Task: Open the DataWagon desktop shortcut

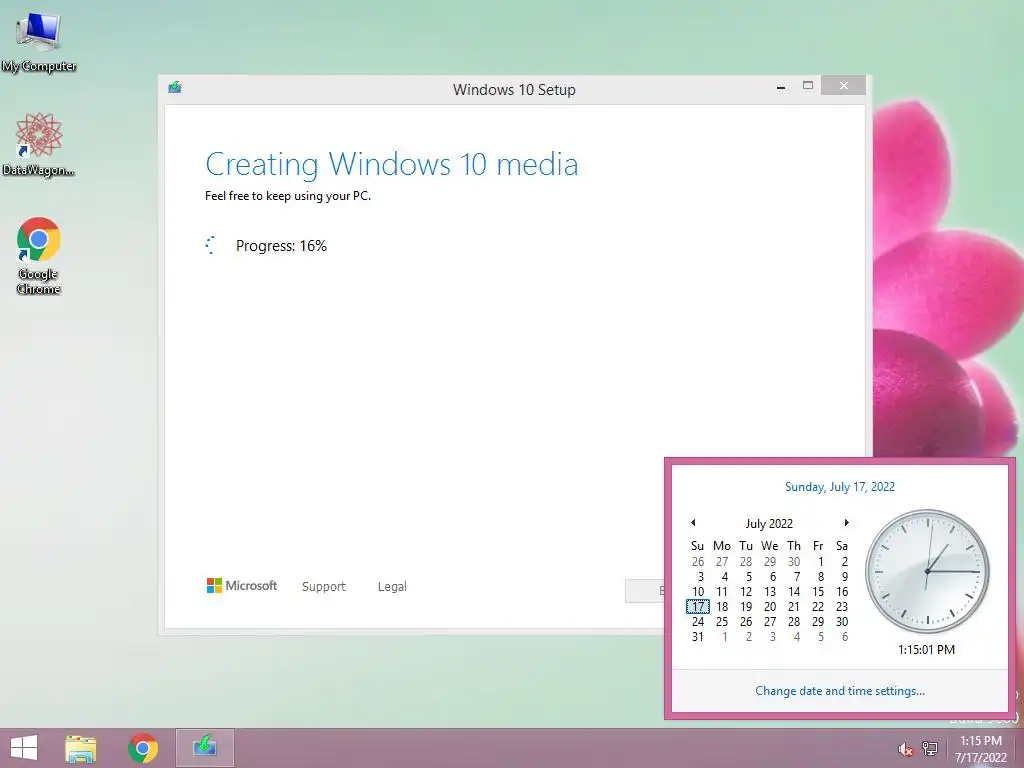Action: point(38,144)
